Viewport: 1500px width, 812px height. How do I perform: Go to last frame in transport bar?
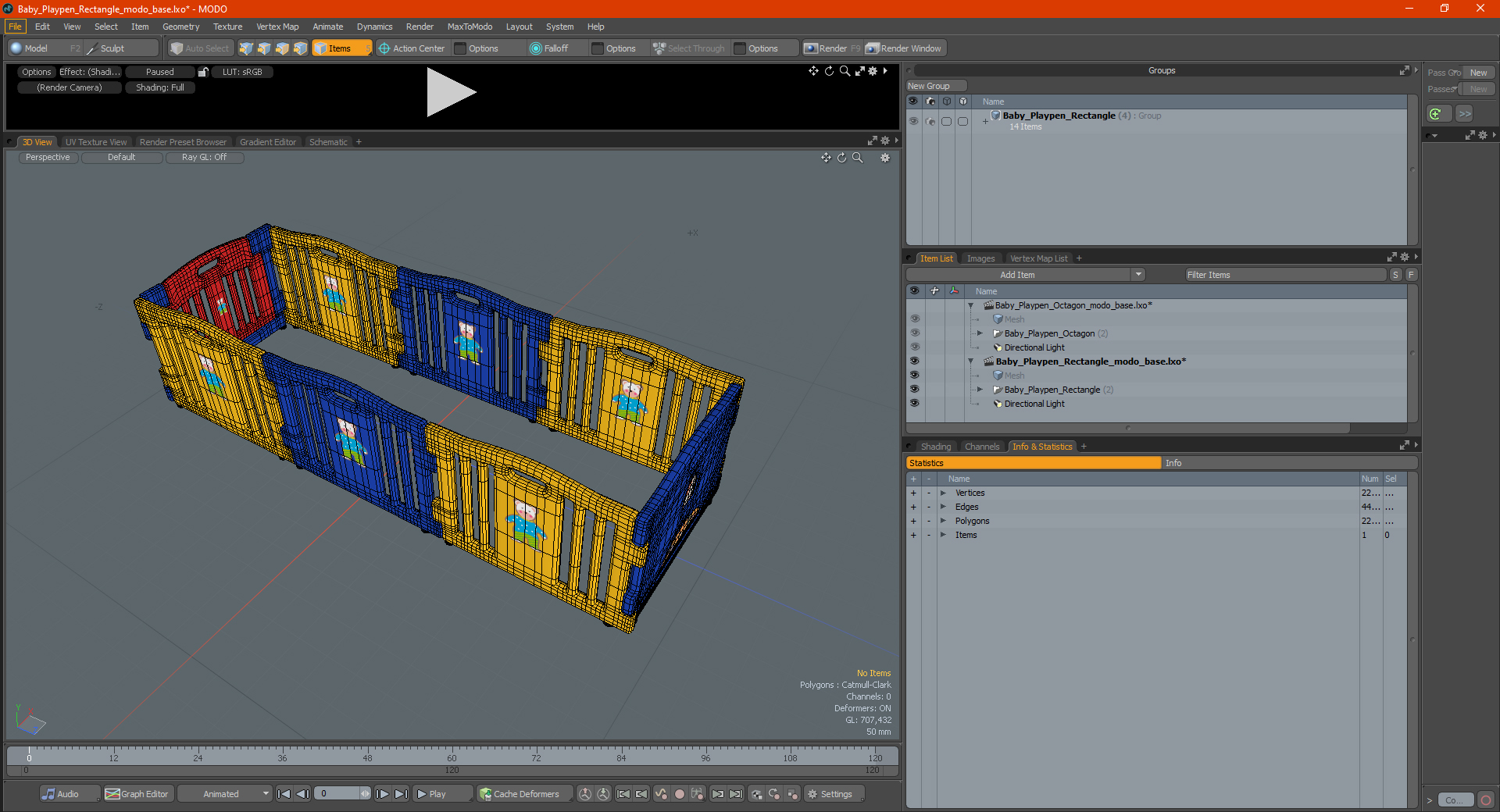401,794
